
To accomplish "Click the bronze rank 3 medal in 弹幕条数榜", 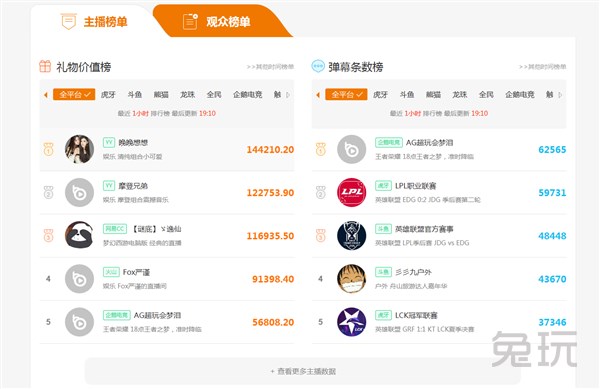I will coord(321,235).
